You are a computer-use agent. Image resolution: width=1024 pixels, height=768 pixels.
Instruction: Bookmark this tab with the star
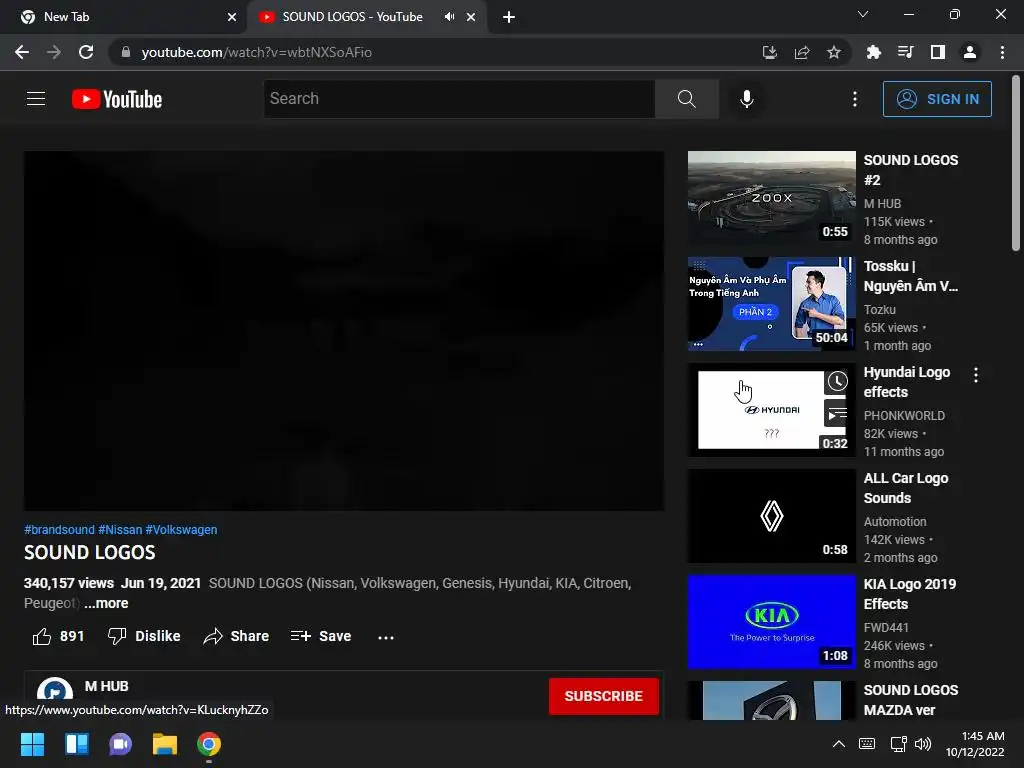tap(834, 52)
